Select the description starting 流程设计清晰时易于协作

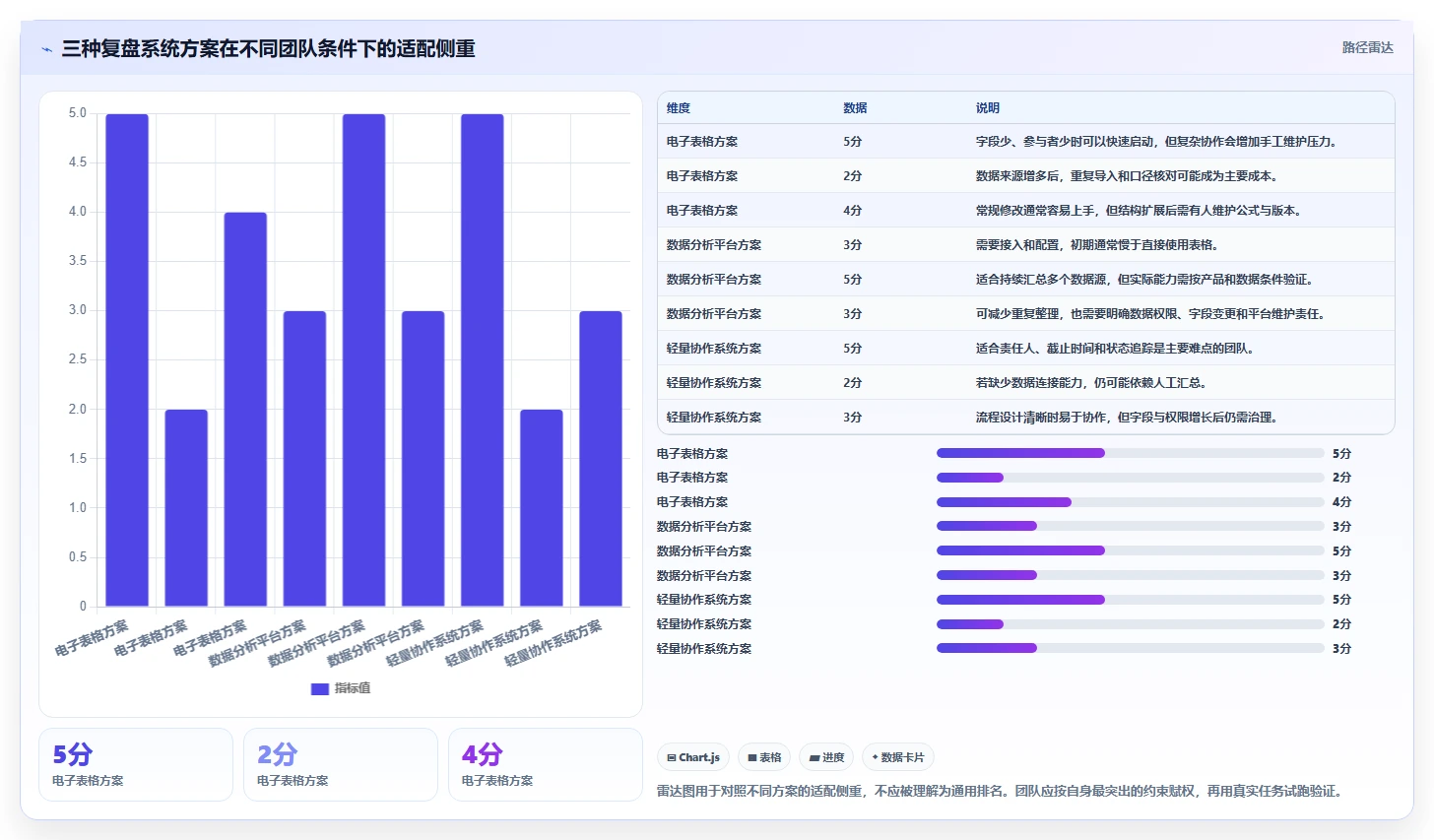pos(1127,418)
